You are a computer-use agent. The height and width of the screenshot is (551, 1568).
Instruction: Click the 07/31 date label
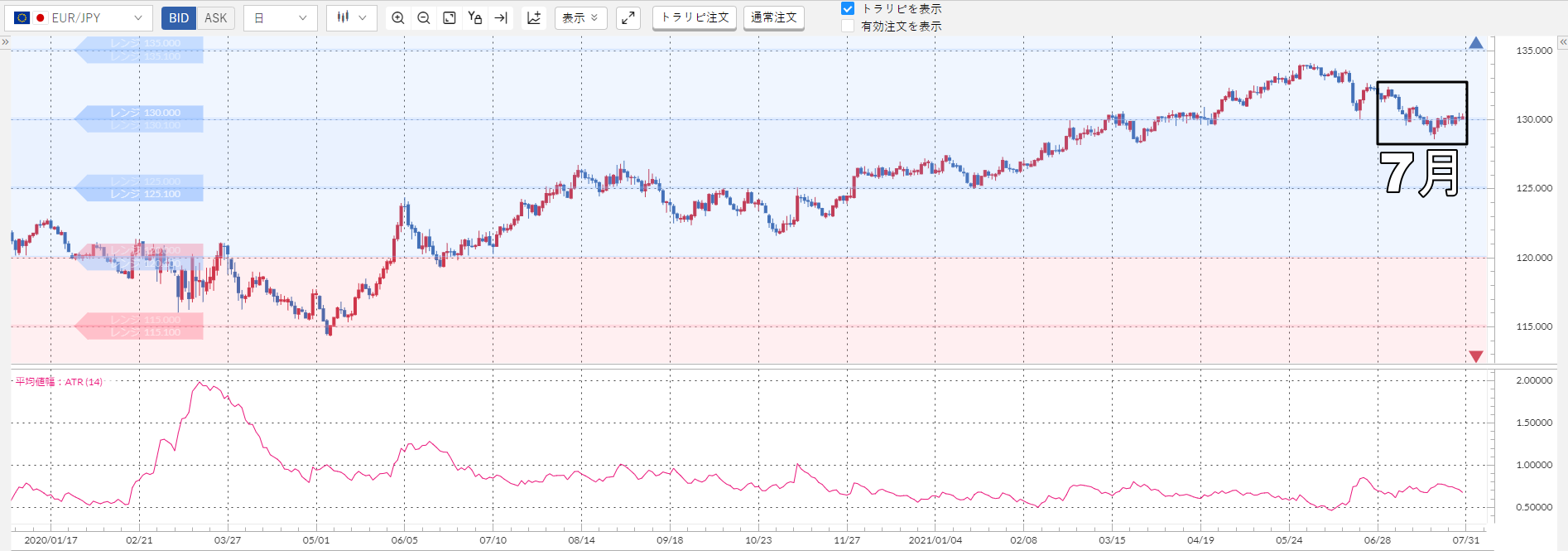point(1466,540)
